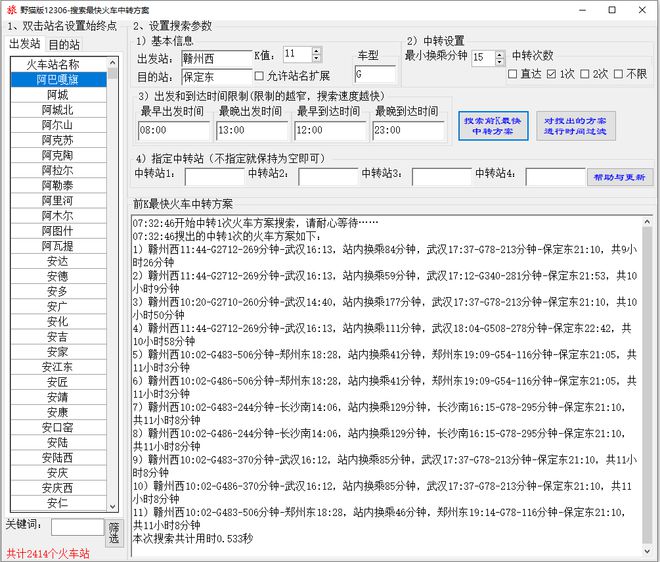
Task: Click 对搜出的方案进行时间过滤 button
Action: point(575,126)
